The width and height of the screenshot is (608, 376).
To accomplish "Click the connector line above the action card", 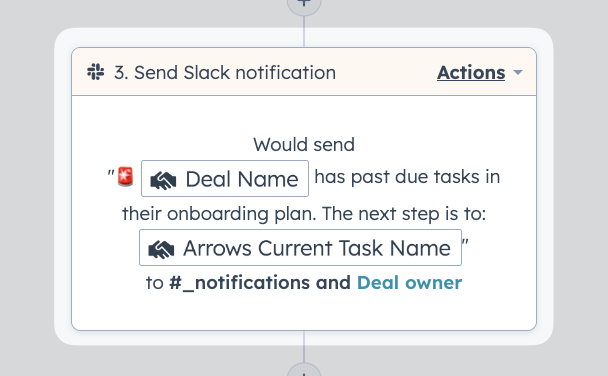I will (x=304, y=32).
